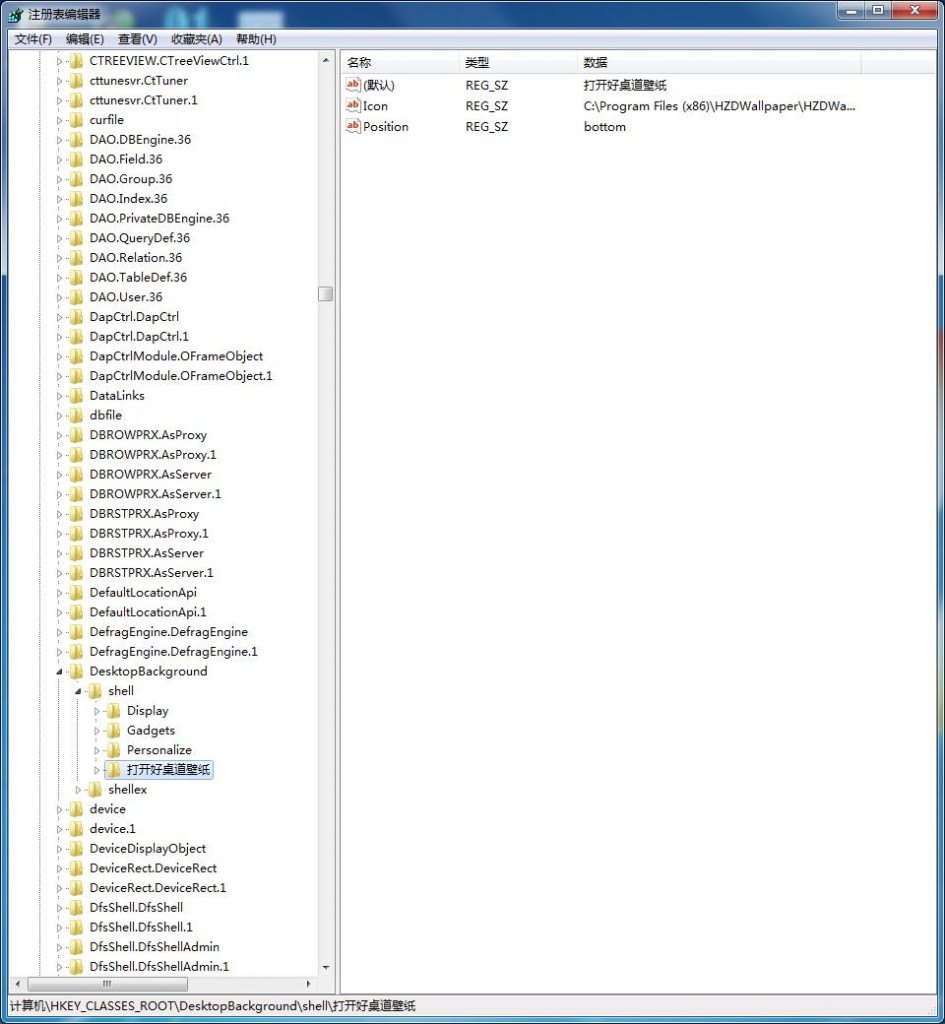Click the folder icon of curfile

[x=77, y=120]
